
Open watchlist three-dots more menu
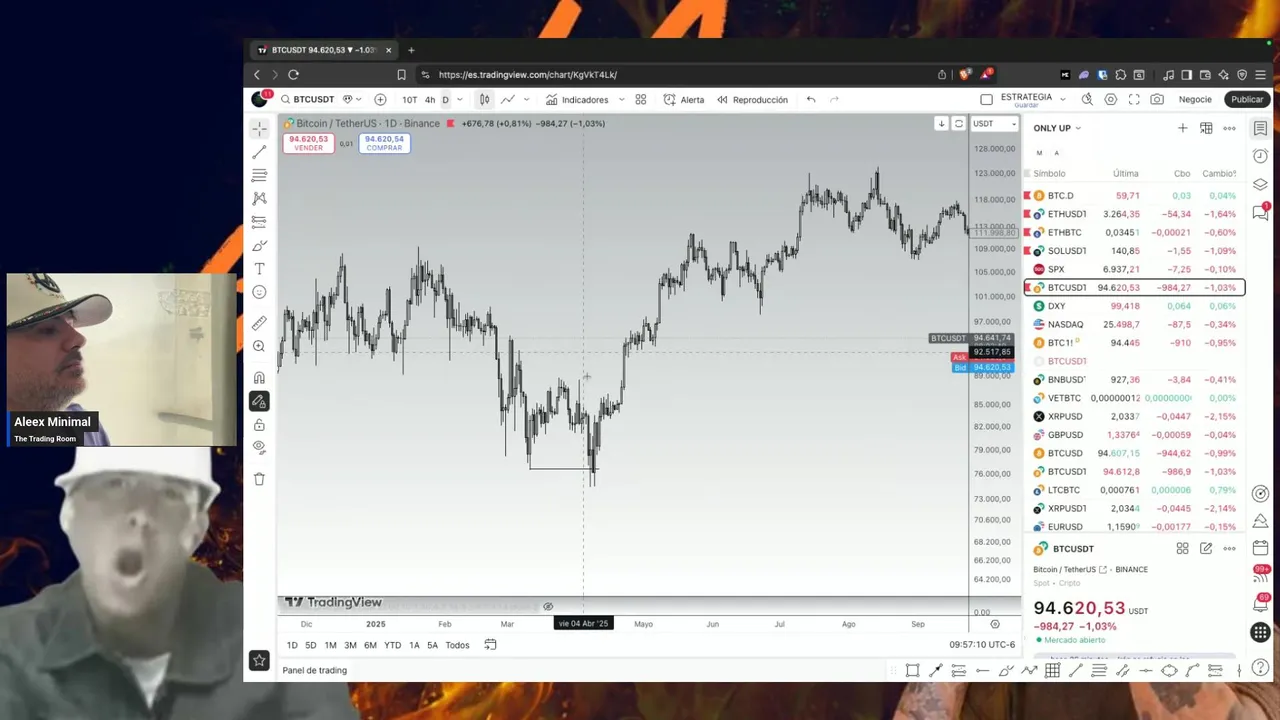(x=1229, y=128)
